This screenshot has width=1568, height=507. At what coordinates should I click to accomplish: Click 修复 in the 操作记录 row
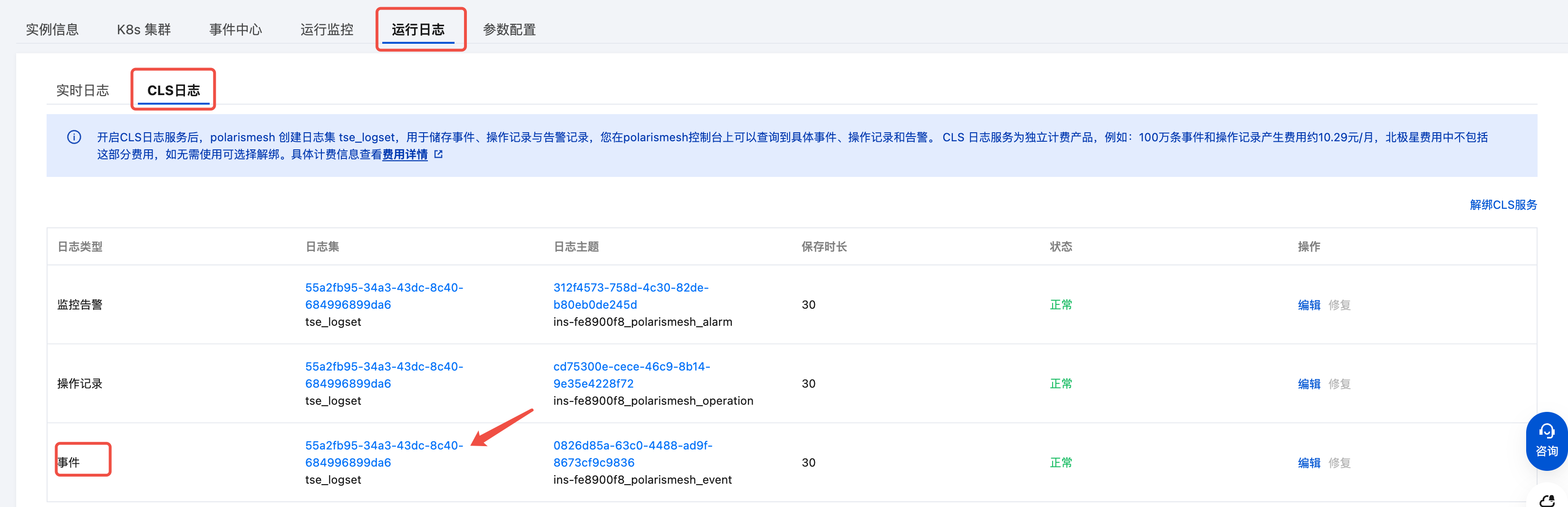(1340, 383)
